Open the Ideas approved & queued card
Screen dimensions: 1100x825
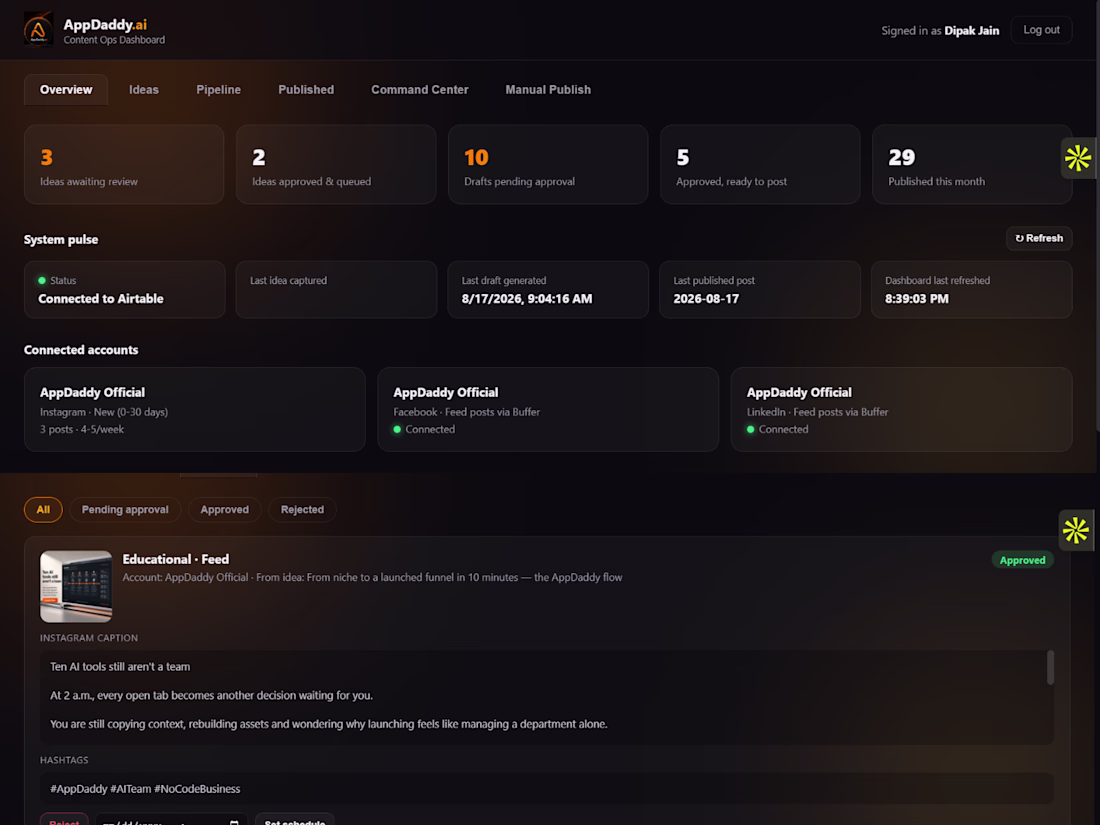point(336,165)
